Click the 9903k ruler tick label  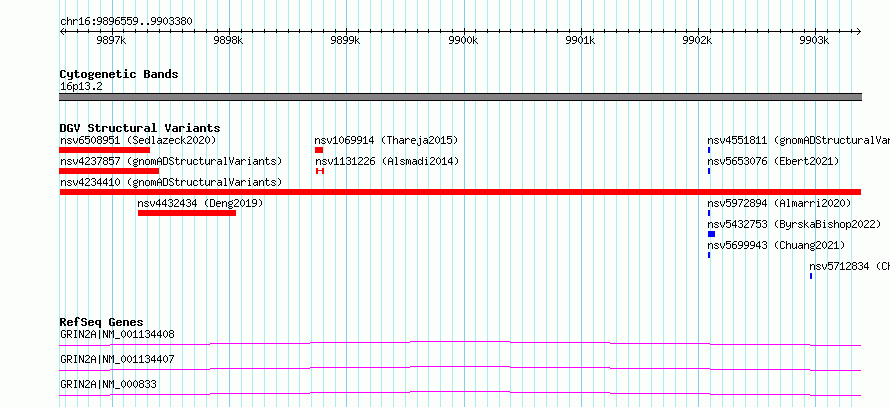(815, 40)
